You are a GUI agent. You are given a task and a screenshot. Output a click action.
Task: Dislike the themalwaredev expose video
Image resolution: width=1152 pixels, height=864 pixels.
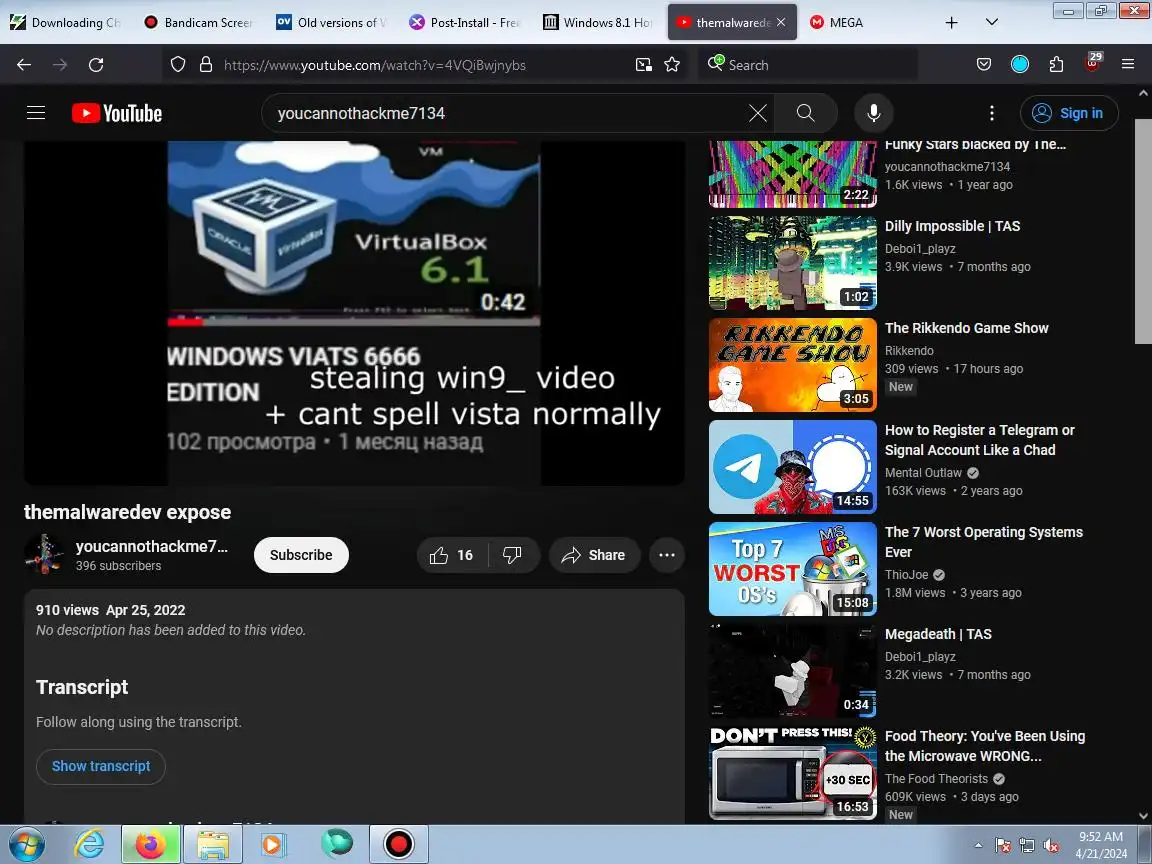pyautogui.click(x=513, y=555)
